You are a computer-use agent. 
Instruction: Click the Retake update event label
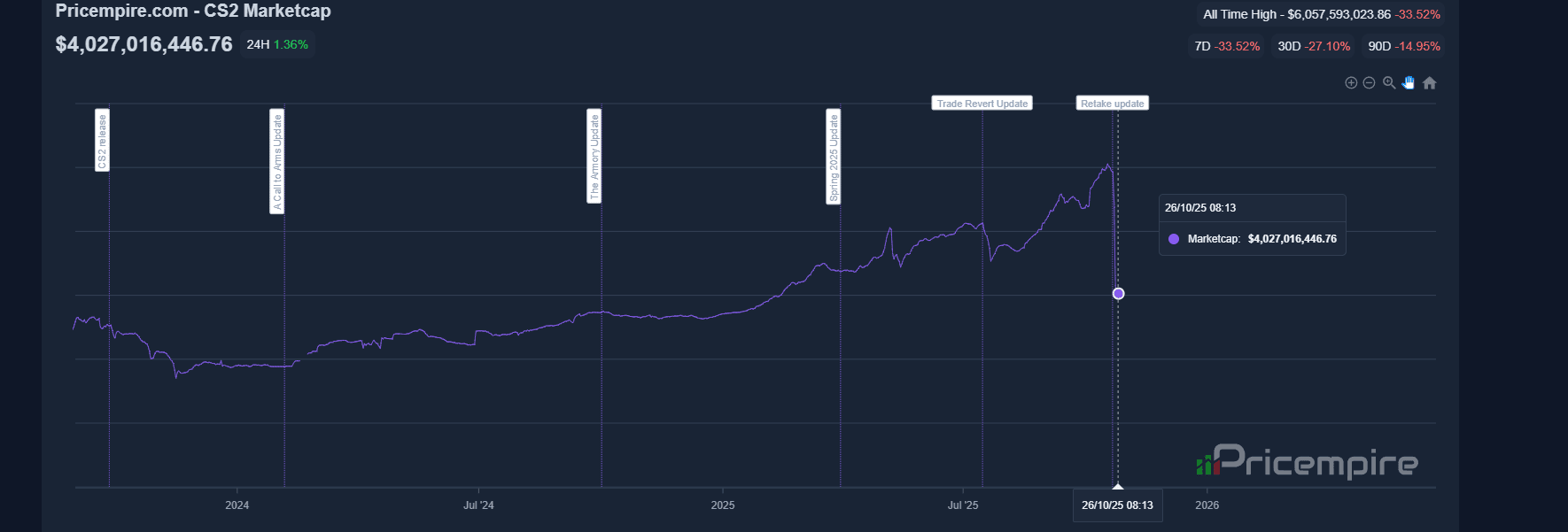(x=1112, y=103)
